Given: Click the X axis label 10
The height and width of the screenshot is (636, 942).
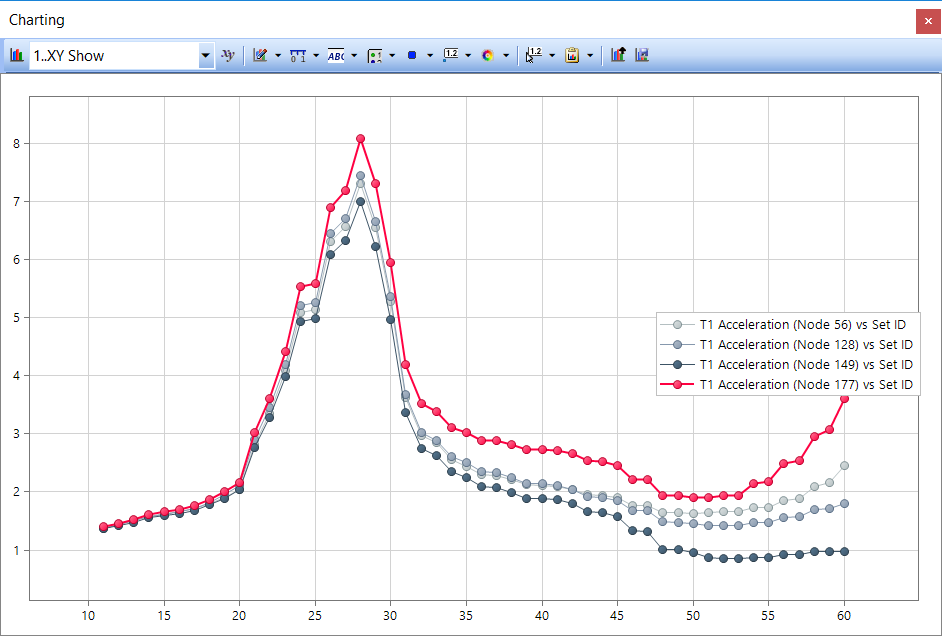Looking at the screenshot, I should coord(88,616).
